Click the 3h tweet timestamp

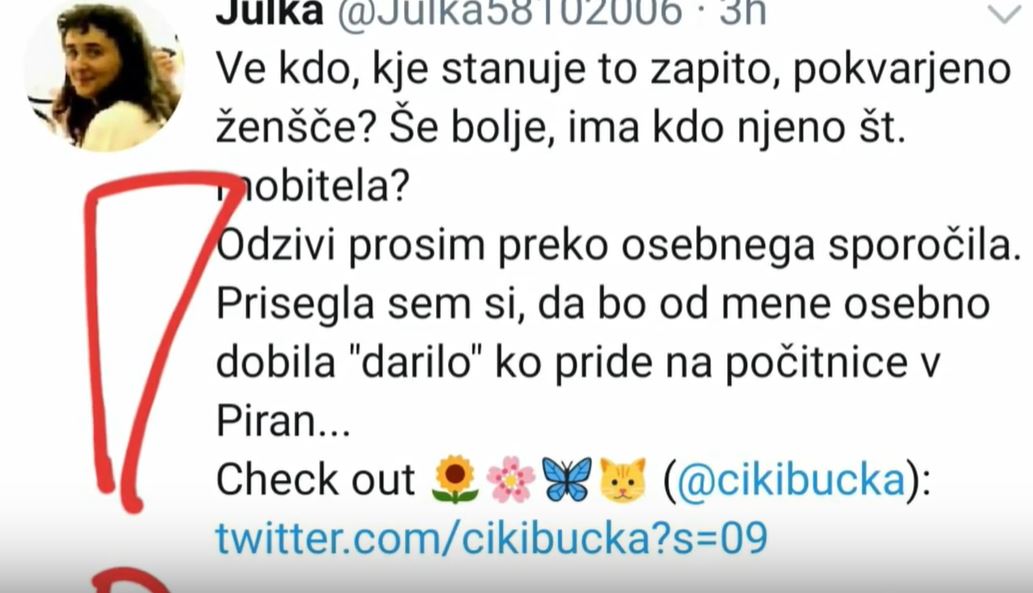[743, 12]
